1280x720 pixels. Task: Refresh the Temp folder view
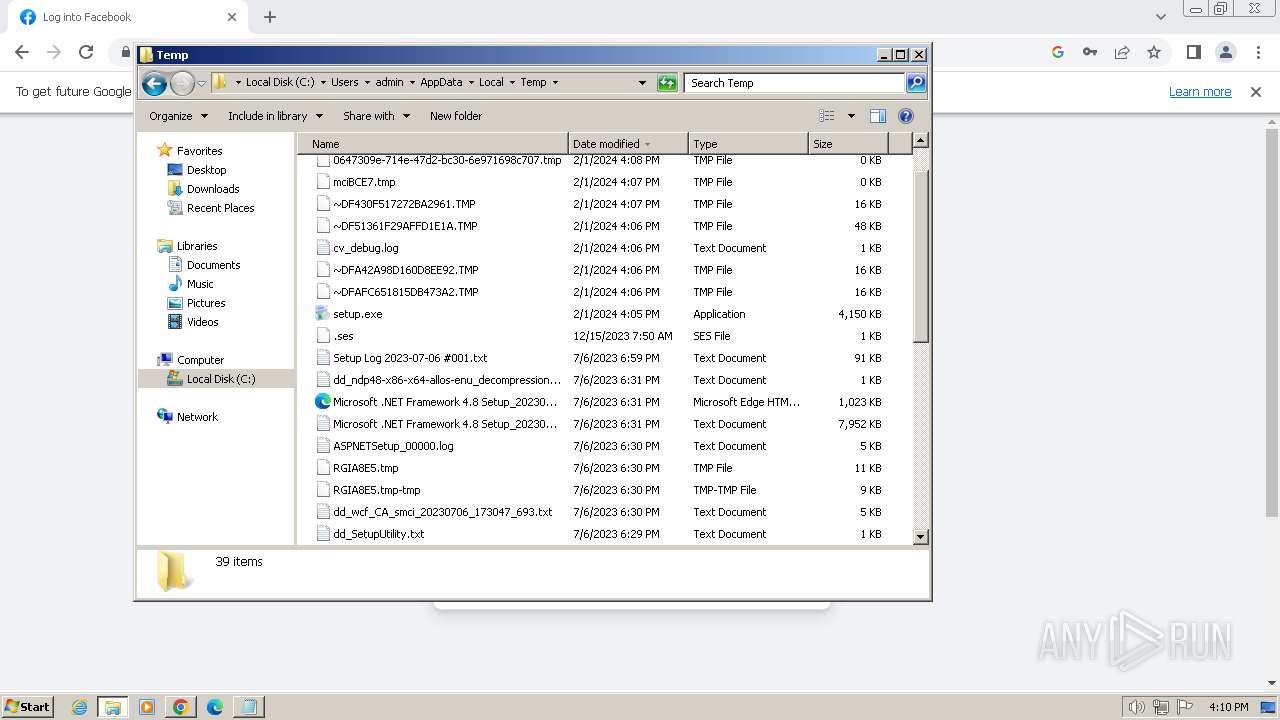pos(667,83)
